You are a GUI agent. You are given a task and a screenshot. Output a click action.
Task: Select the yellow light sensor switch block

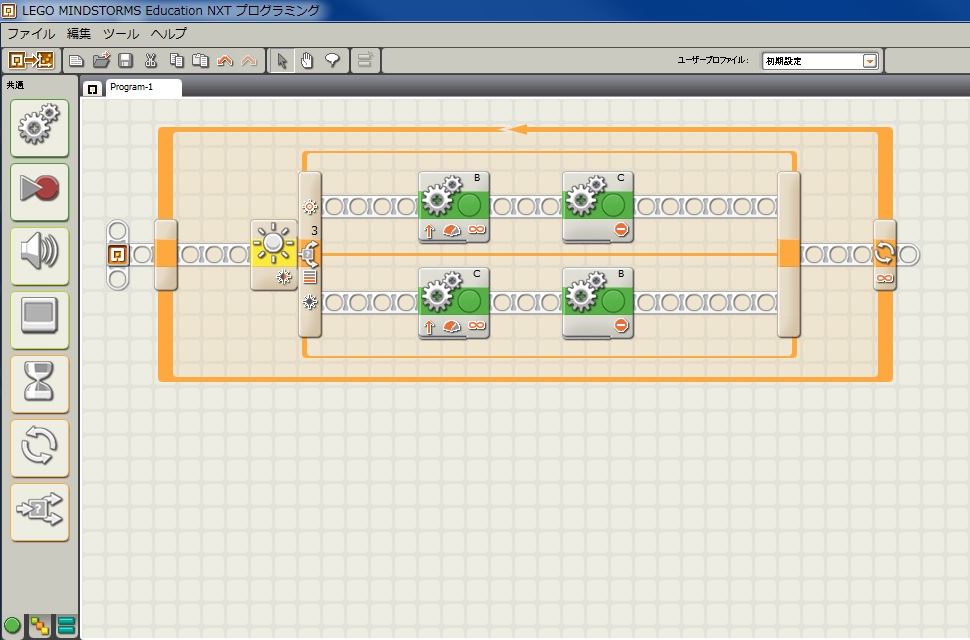(x=273, y=254)
